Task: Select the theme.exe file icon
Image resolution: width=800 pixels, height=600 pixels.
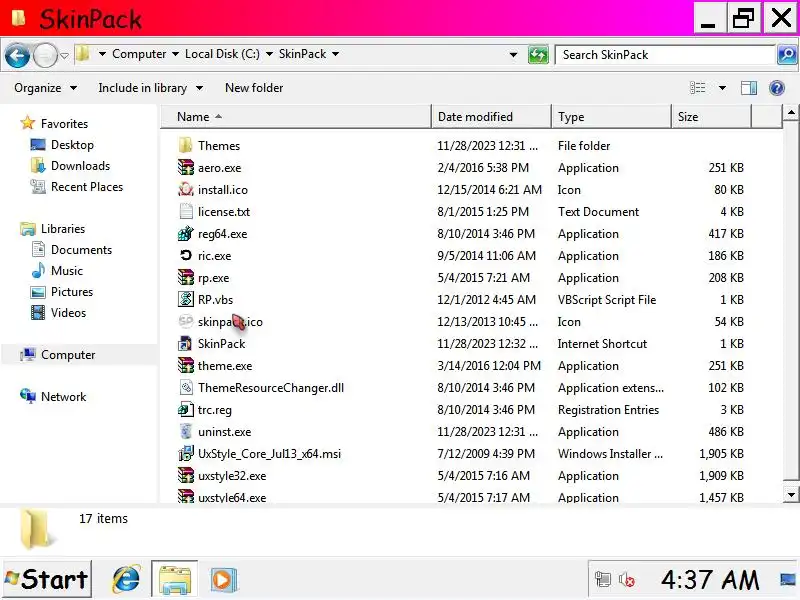Action: pos(186,365)
